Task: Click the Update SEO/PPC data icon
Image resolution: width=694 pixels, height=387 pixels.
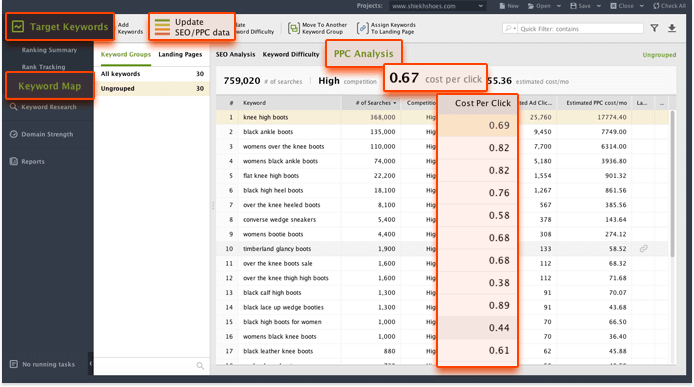Action: (x=162, y=27)
